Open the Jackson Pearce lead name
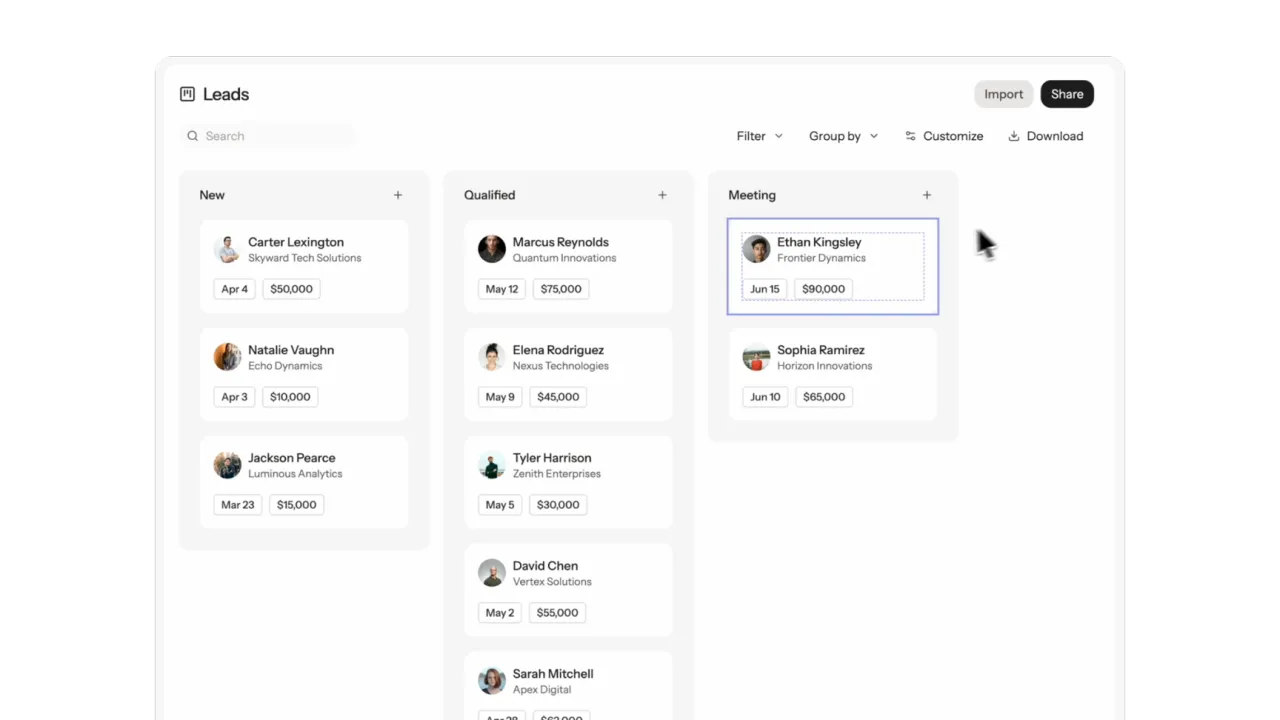 292,458
